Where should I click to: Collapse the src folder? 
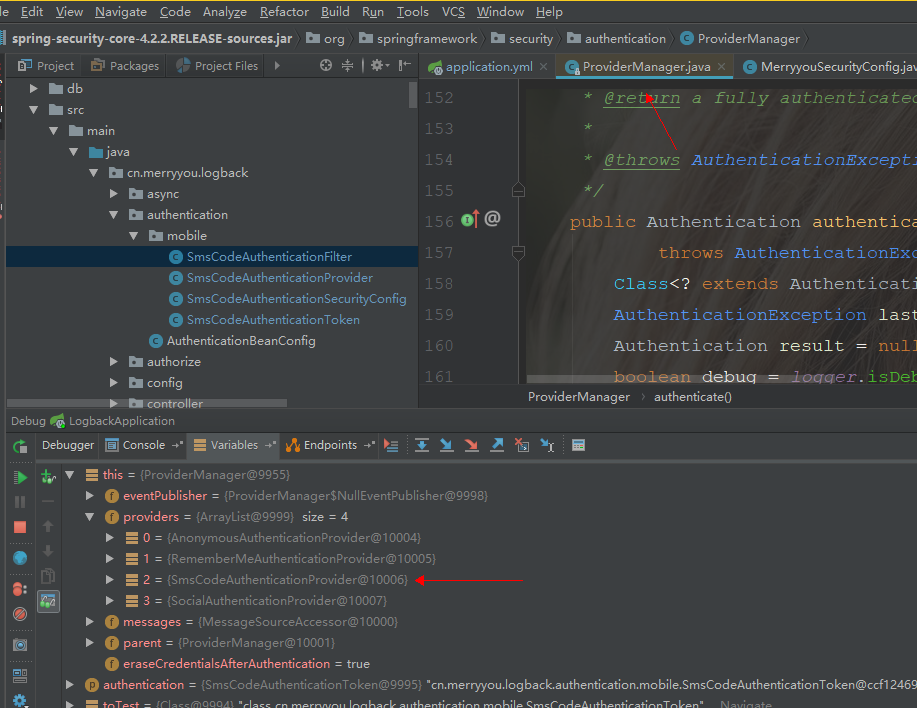pos(33,109)
